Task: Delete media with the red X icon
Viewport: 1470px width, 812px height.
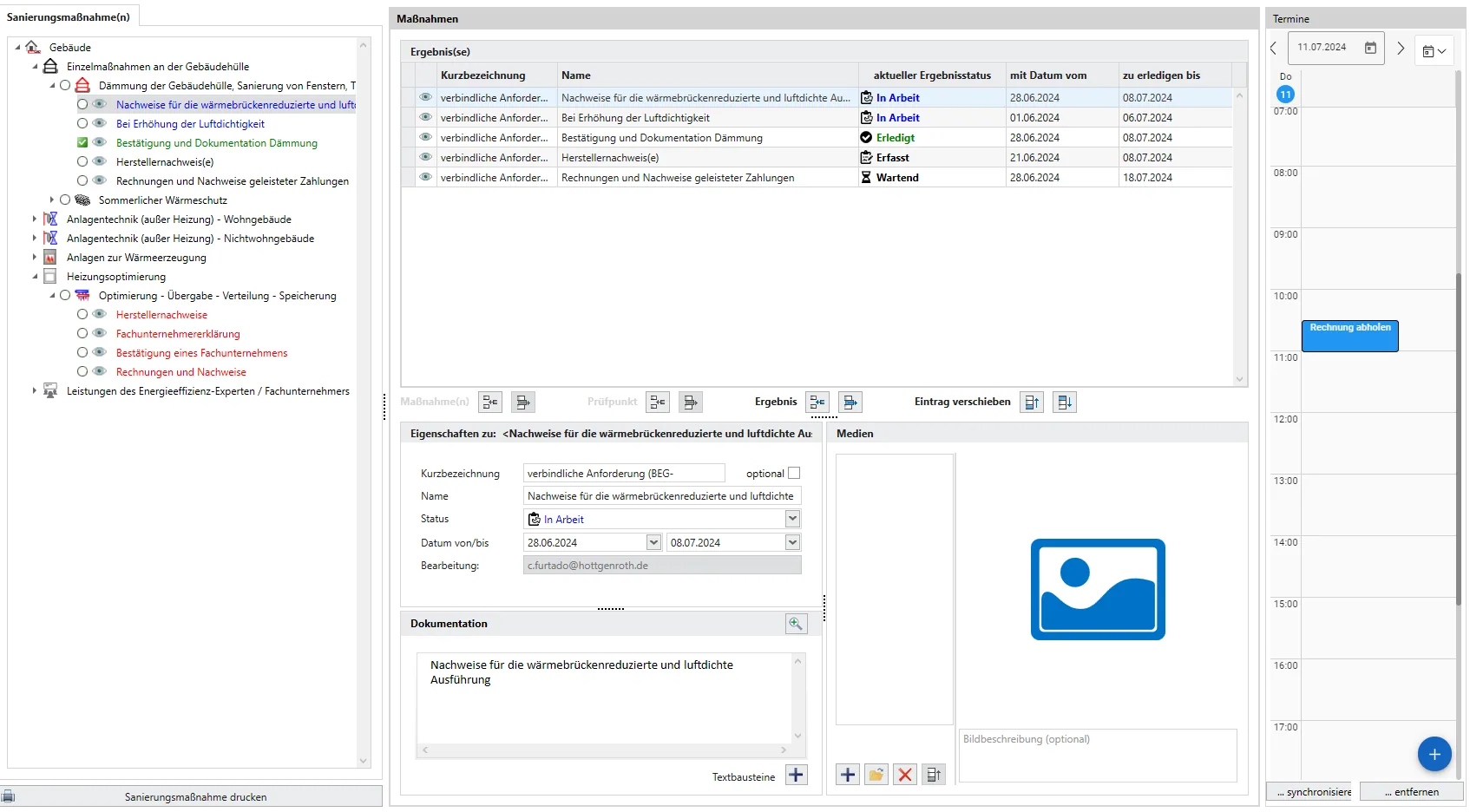Action: tap(905, 775)
